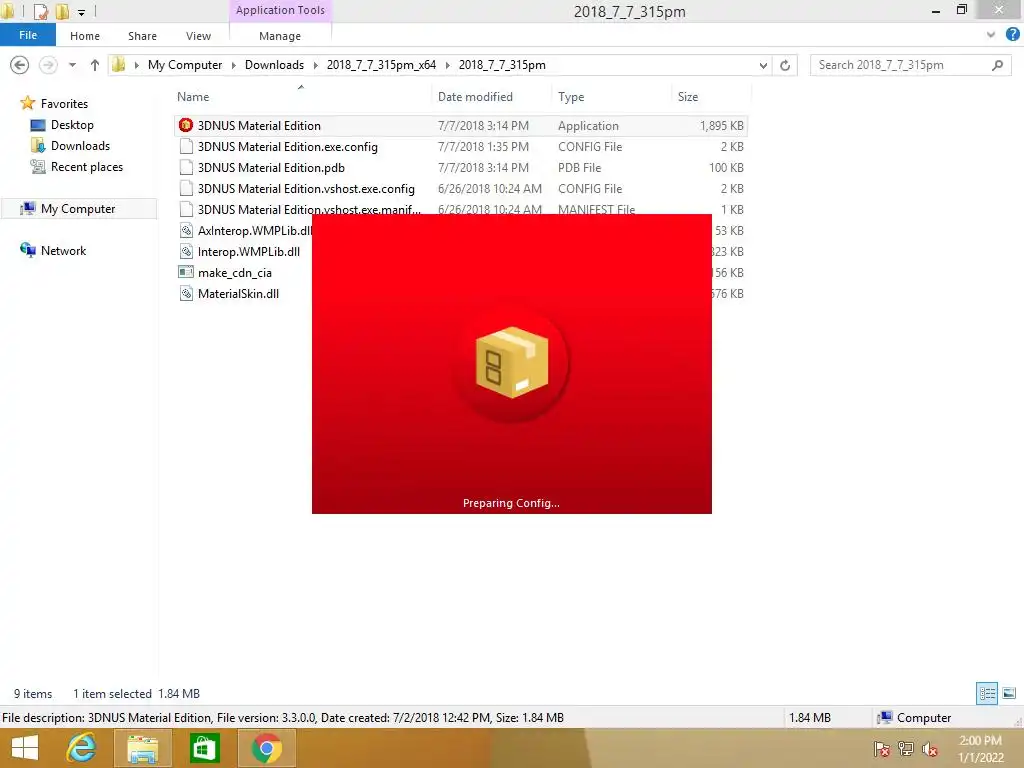The height and width of the screenshot is (768, 1024).
Task: Select 3DNUS Material Edition.pdb file
Action: pyautogui.click(x=271, y=168)
